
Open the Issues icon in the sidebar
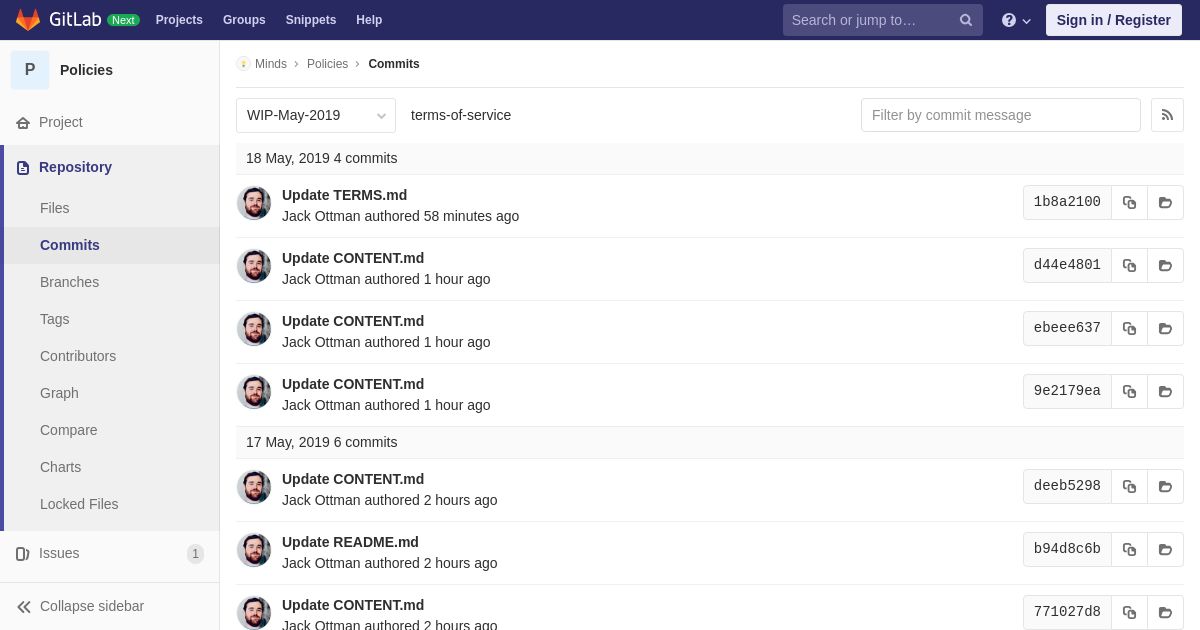(x=23, y=554)
